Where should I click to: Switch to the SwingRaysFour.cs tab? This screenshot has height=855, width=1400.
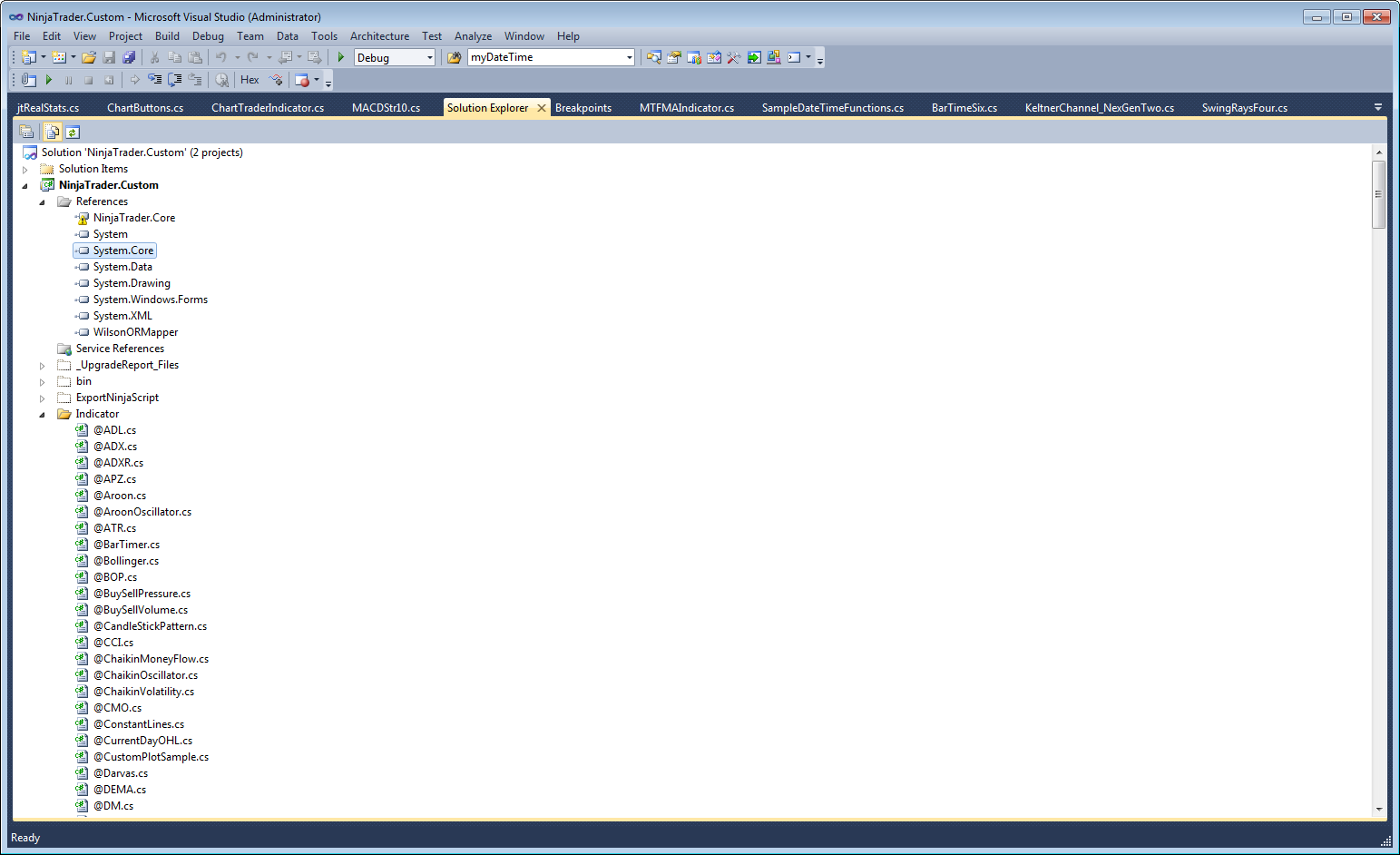pyautogui.click(x=1245, y=108)
